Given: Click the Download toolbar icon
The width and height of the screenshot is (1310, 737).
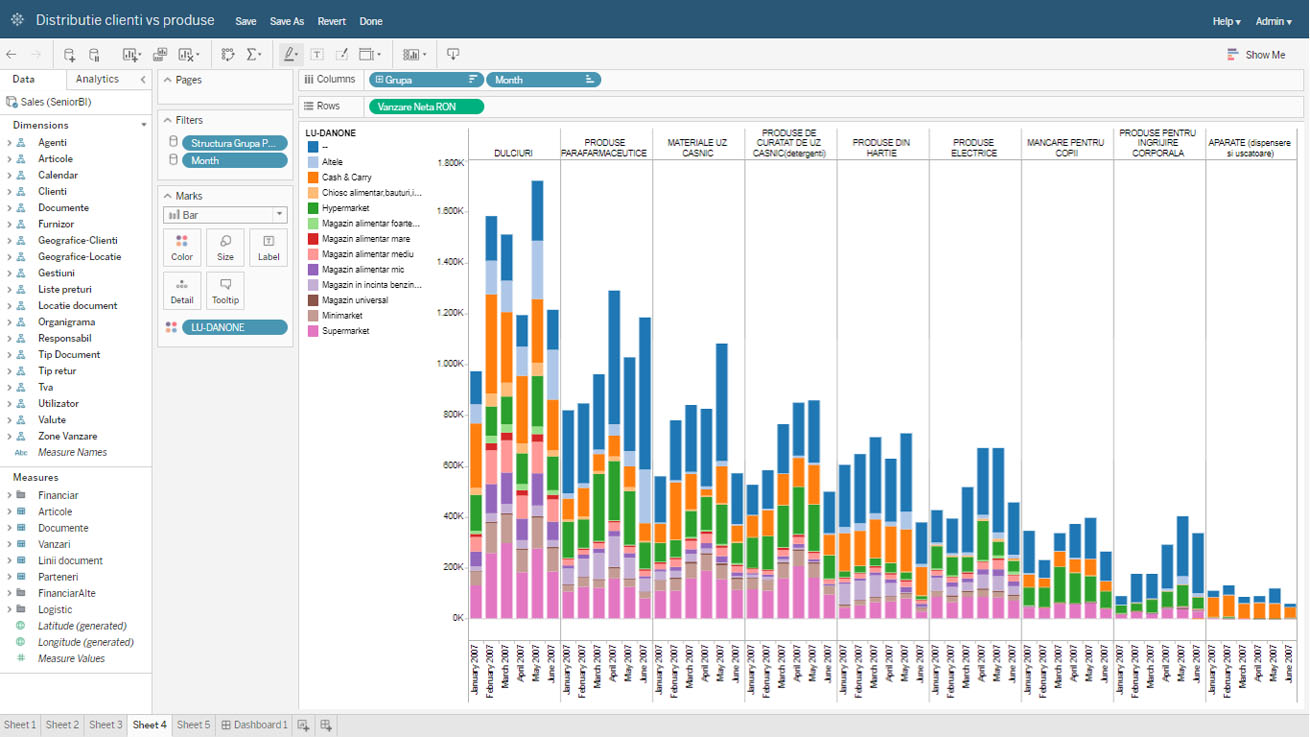Looking at the screenshot, I should click(453, 55).
